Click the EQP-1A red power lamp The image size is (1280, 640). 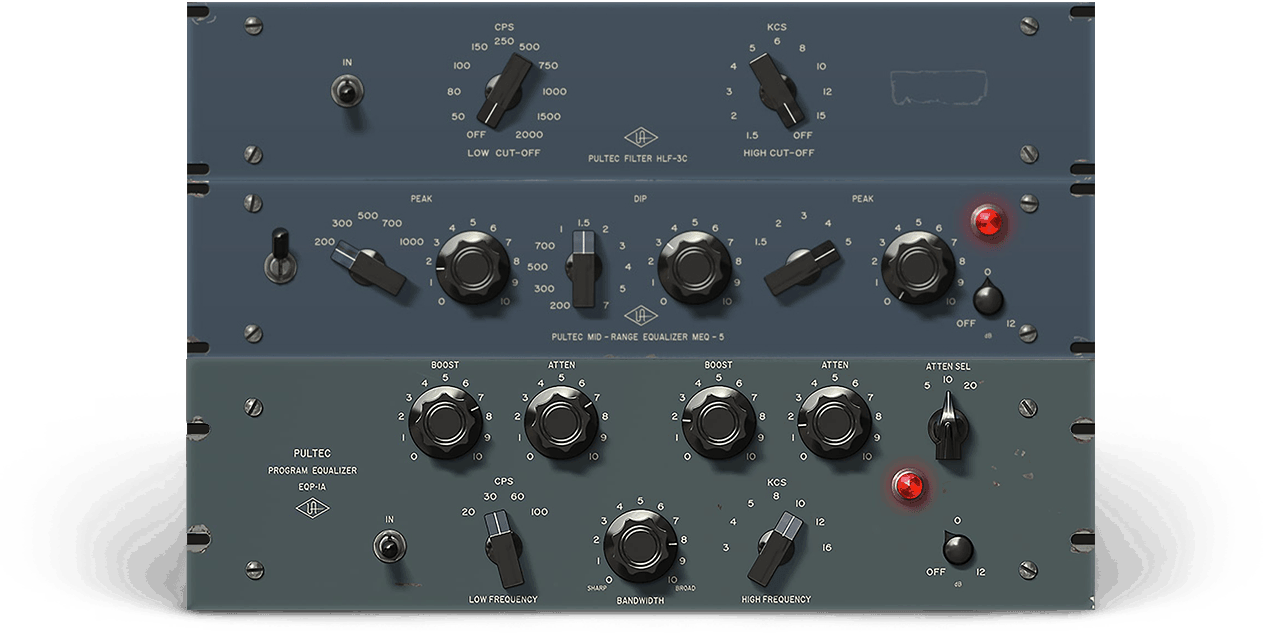(x=909, y=487)
